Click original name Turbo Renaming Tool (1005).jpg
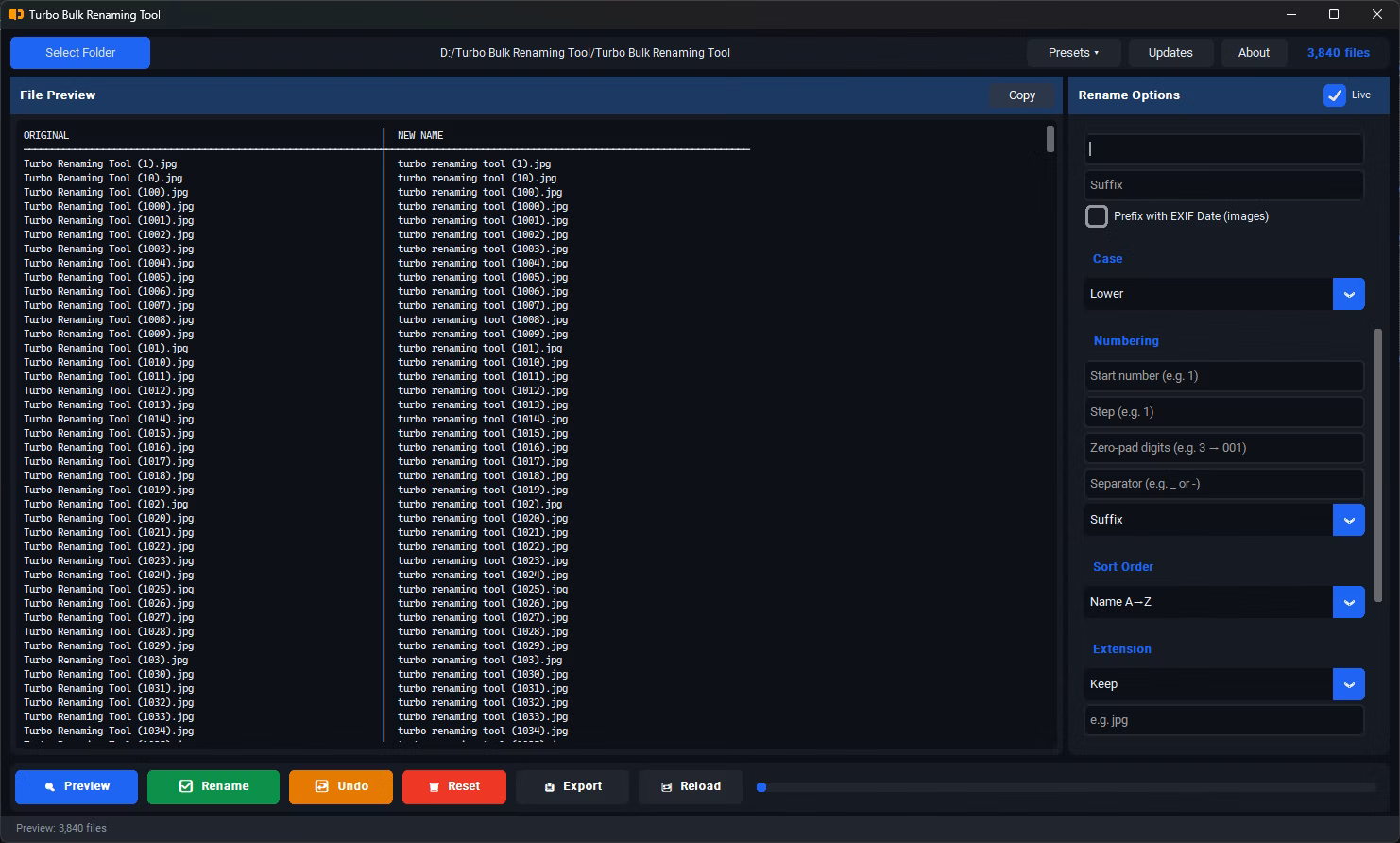This screenshot has height=843, width=1400. pyautogui.click(x=109, y=277)
